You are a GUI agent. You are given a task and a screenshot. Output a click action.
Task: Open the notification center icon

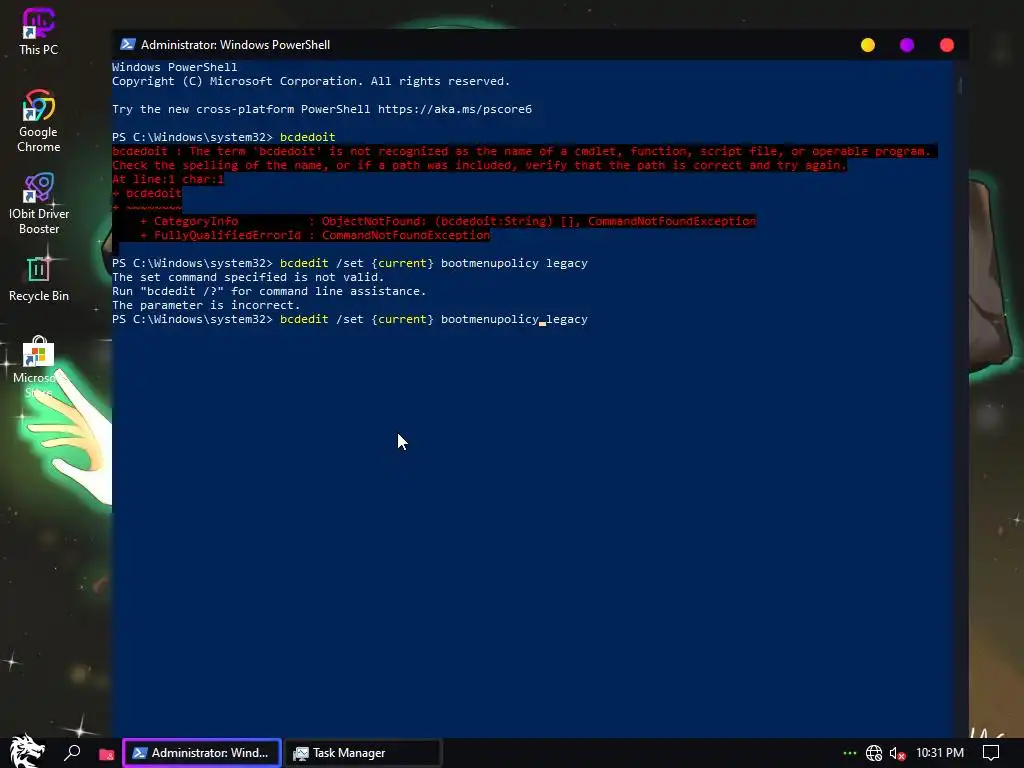(x=991, y=753)
